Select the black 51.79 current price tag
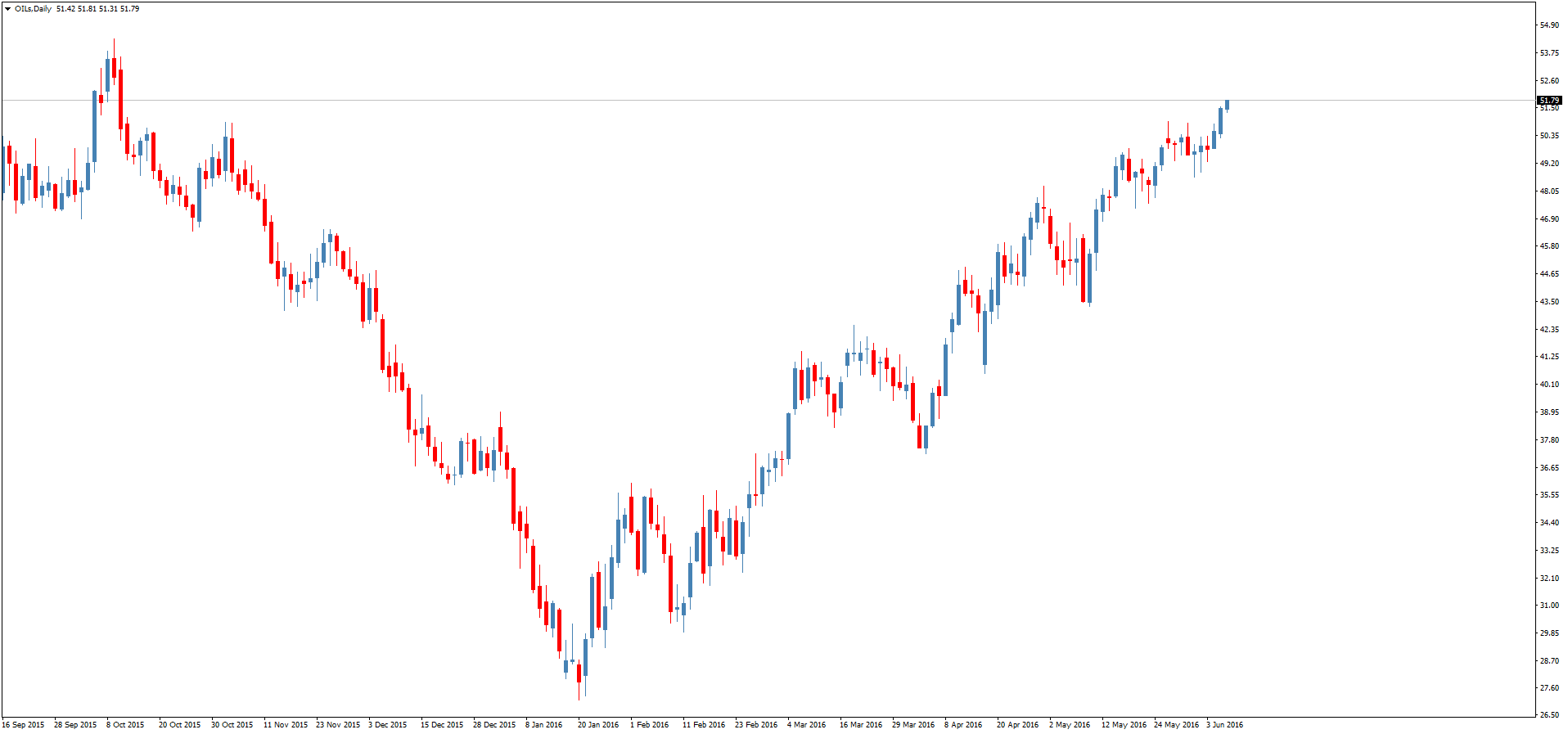1568x734 pixels. pos(1548,100)
